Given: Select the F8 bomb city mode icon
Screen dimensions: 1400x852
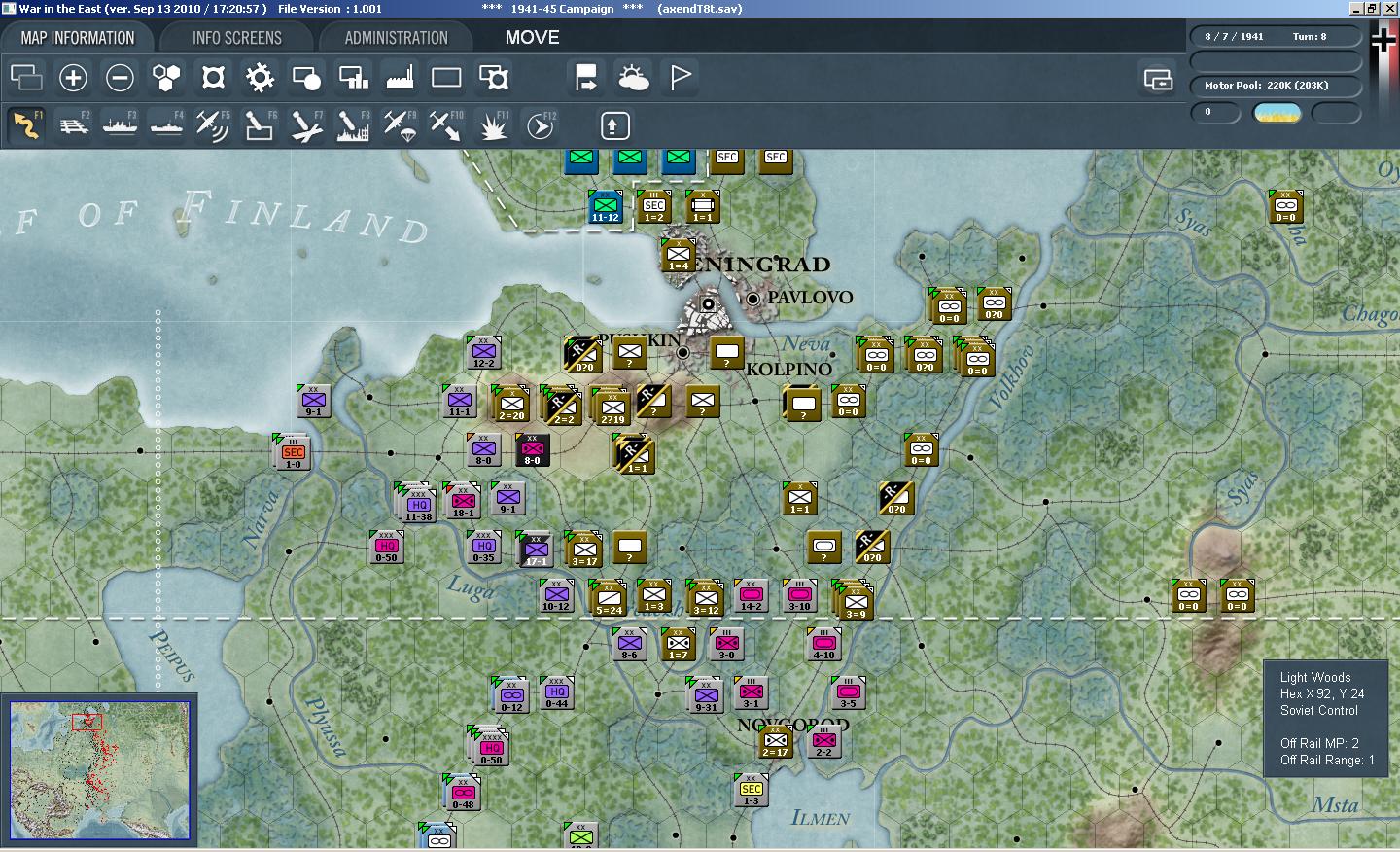Looking at the screenshot, I should click(x=353, y=125).
